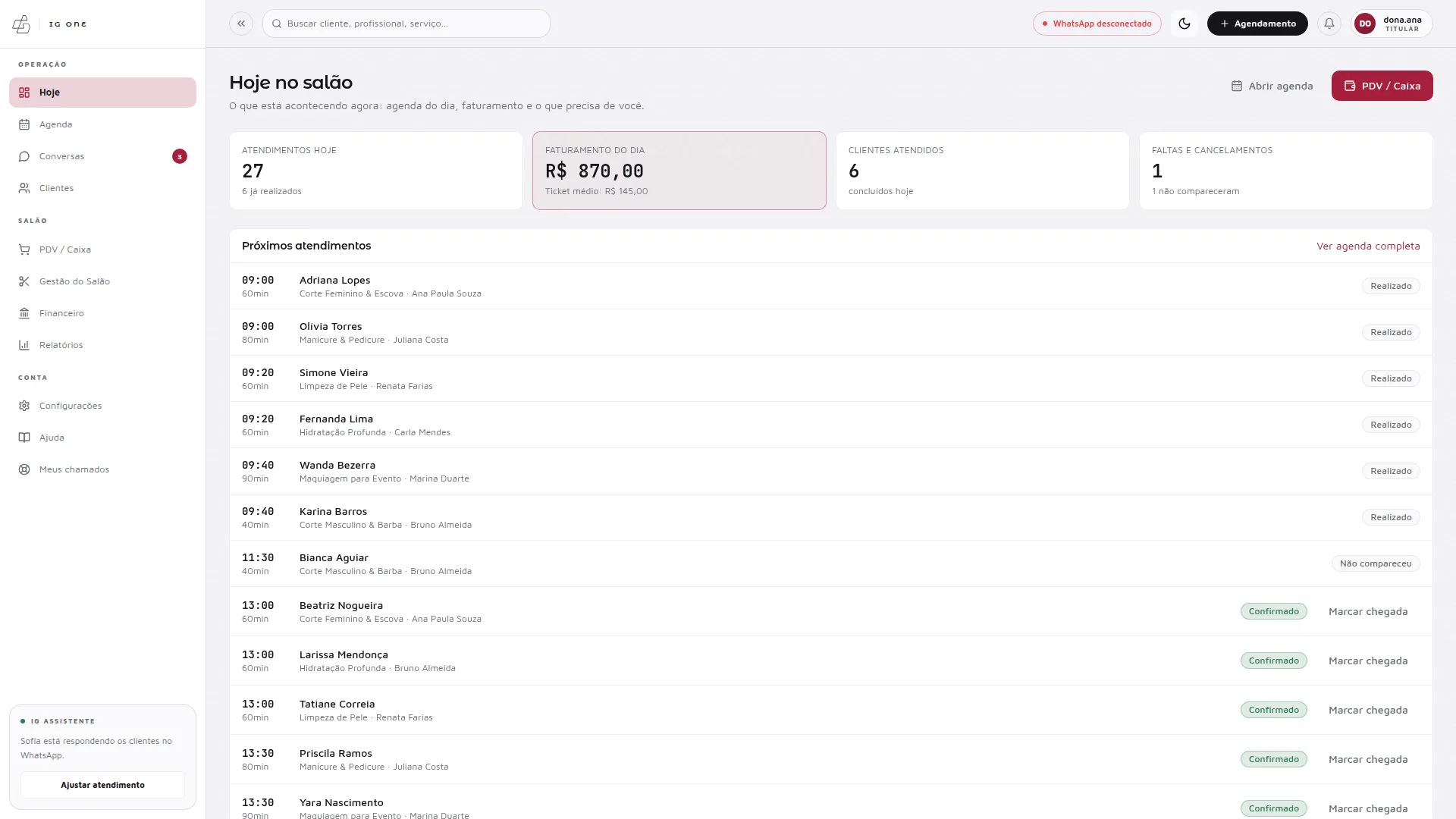The width and height of the screenshot is (1456, 819).
Task: Select the Simone Vieira appointment name
Action: click(334, 372)
